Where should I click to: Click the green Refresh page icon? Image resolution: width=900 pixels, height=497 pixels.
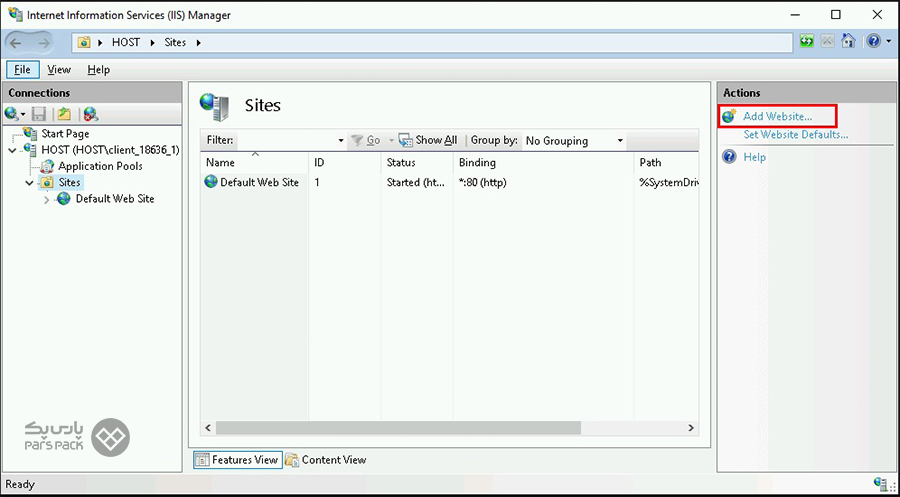807,42
